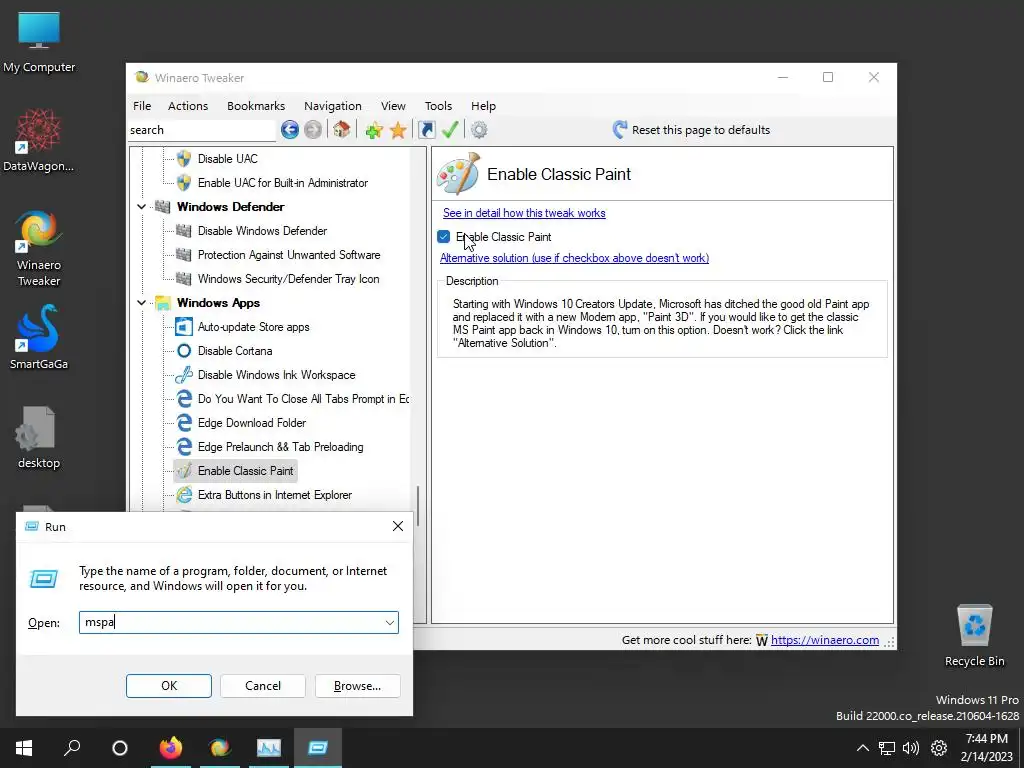Click the greyed Forward arrow in toolbar

(x=313, y=130)
